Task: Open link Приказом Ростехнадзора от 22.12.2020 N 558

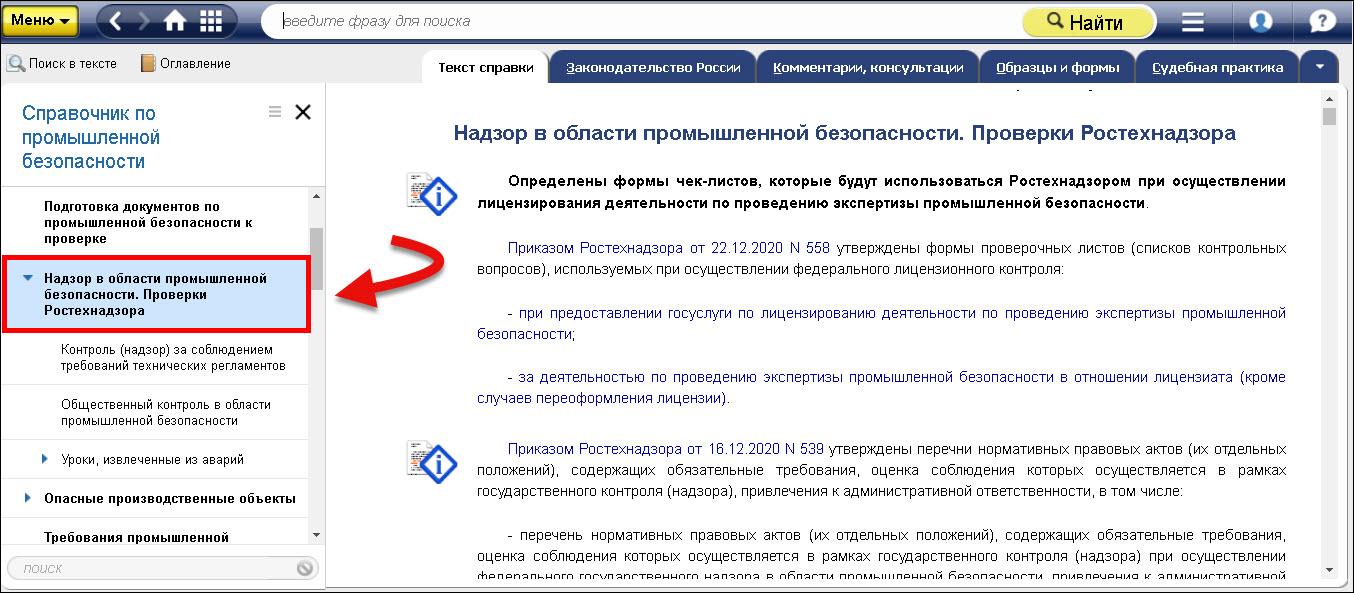Action: [668, 248]
